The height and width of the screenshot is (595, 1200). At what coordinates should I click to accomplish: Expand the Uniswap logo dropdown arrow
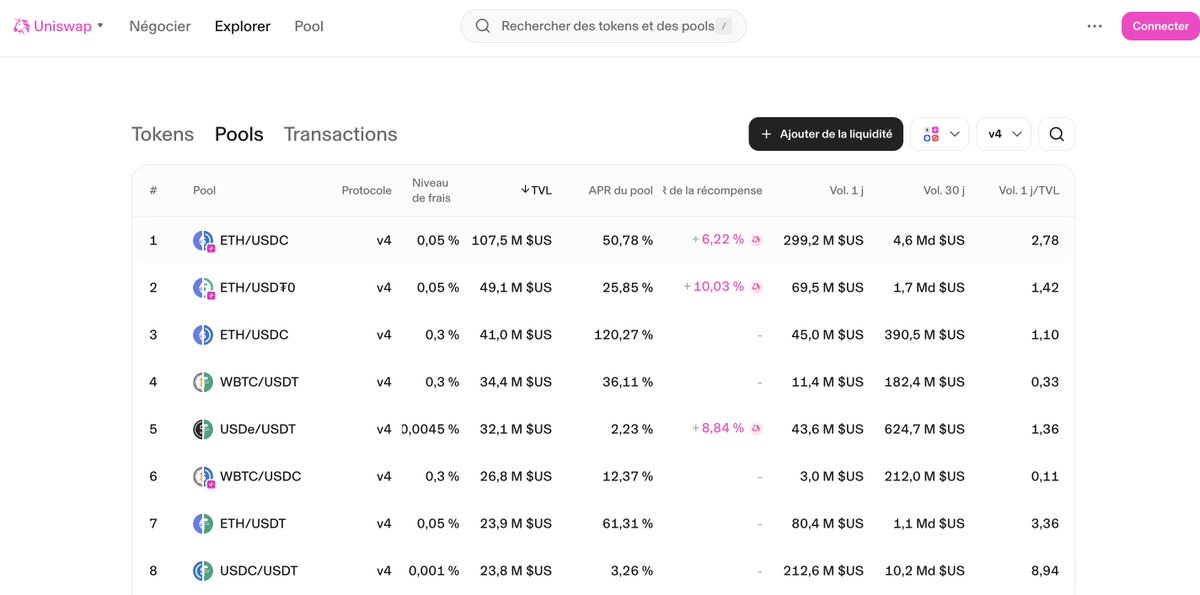click(101, 26)
